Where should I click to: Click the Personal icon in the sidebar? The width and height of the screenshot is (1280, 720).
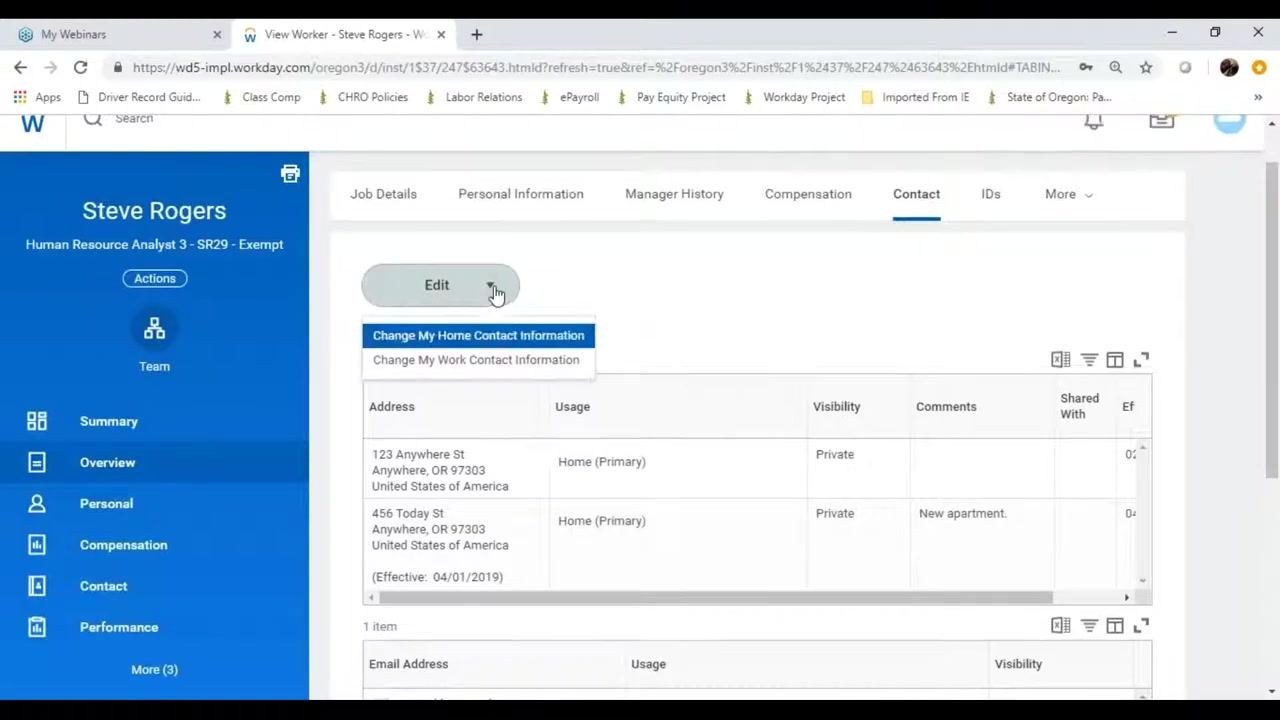(37, 504)
